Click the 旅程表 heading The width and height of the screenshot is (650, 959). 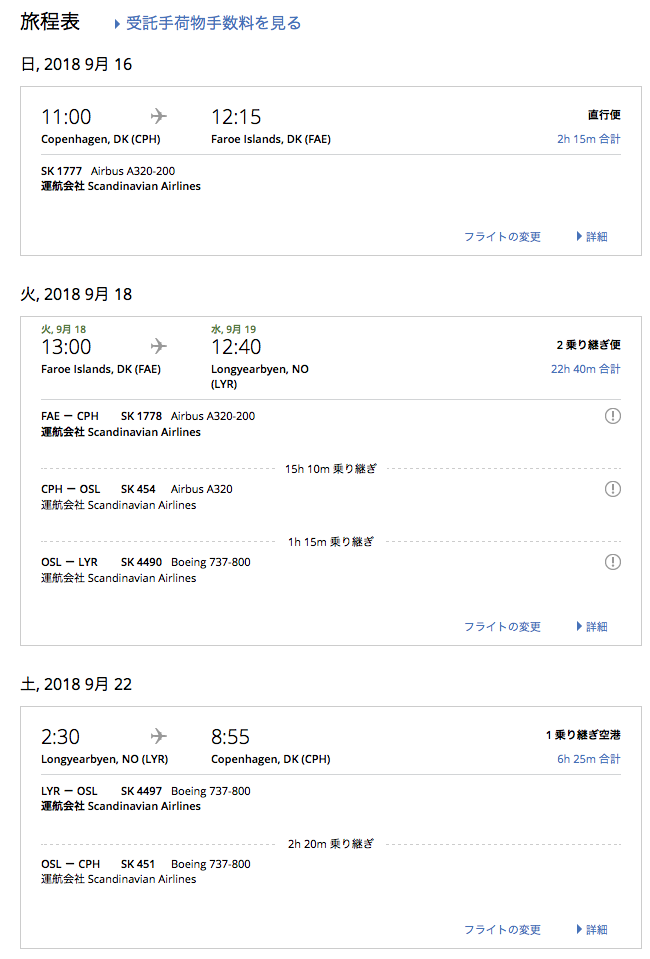click(50, 22)
